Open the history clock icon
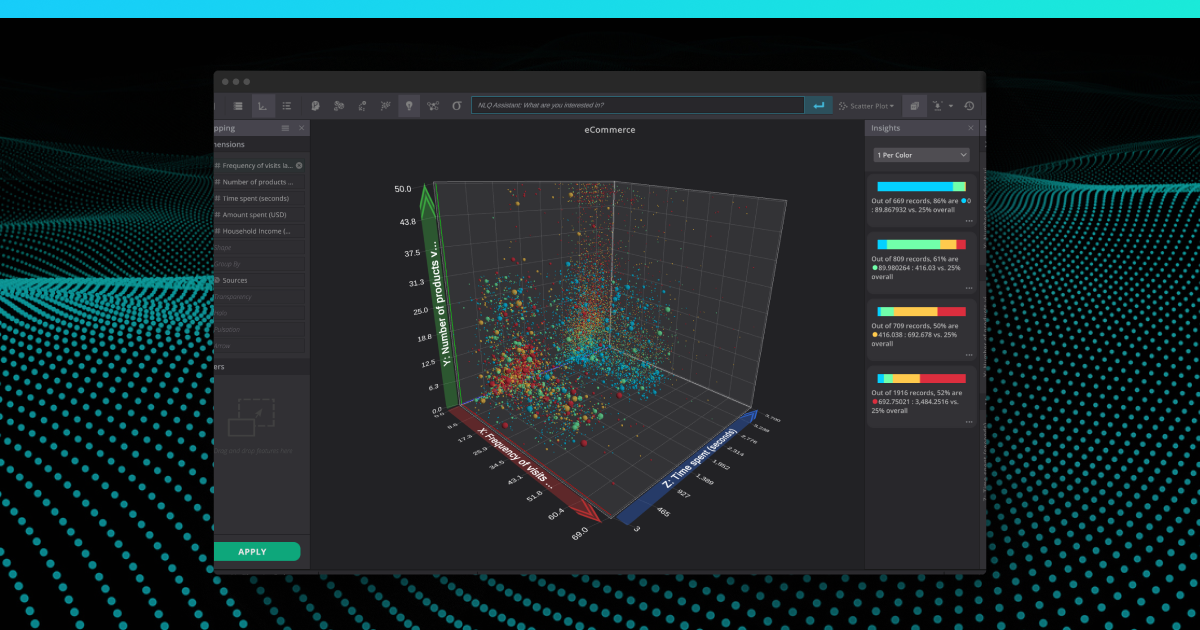This screenshot has width=1200, height=630. pos(969,105)
